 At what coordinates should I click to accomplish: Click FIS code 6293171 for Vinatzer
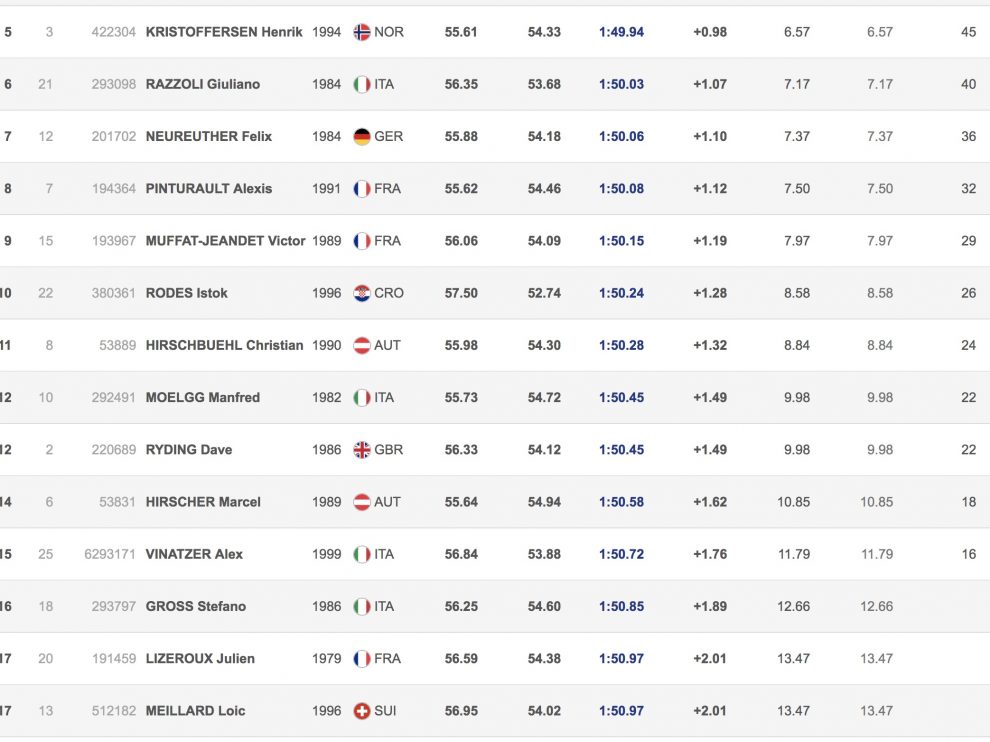110,554
